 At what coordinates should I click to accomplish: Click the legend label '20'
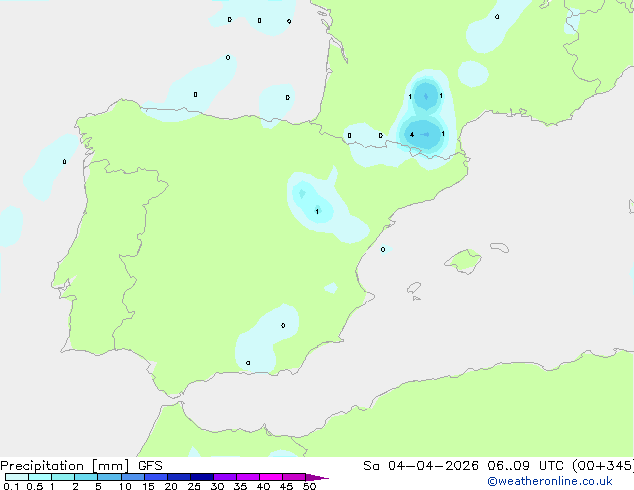coord(171,486)
